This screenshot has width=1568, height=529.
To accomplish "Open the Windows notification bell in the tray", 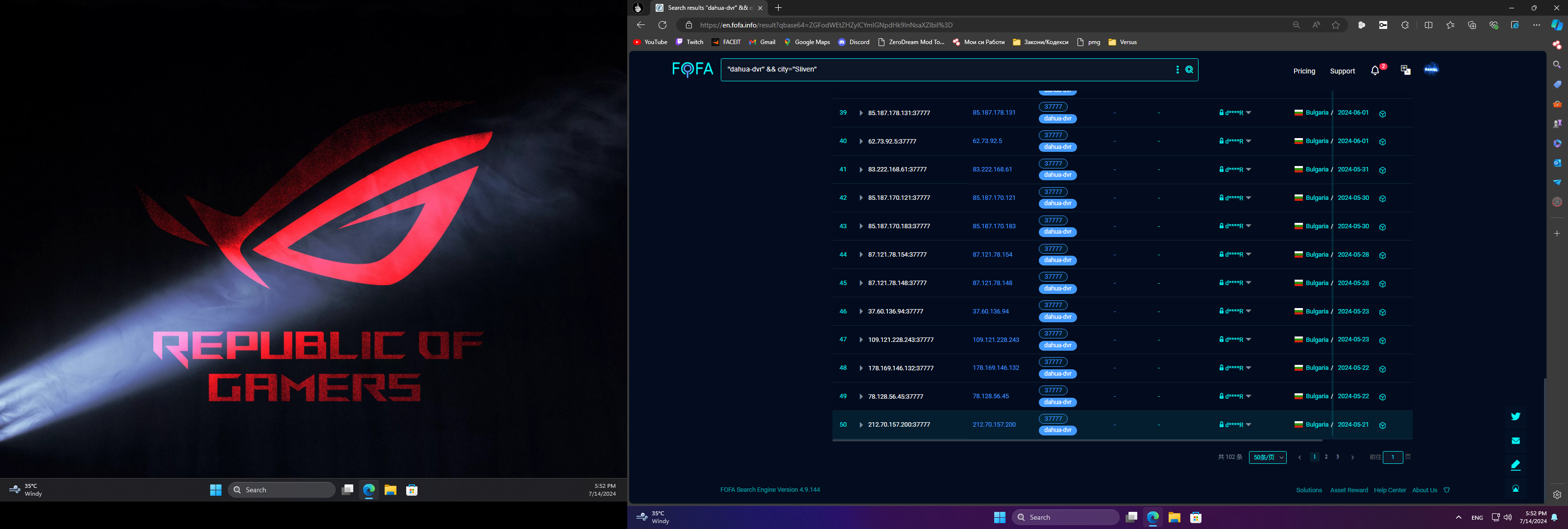I will click(x=1554, y=517).
